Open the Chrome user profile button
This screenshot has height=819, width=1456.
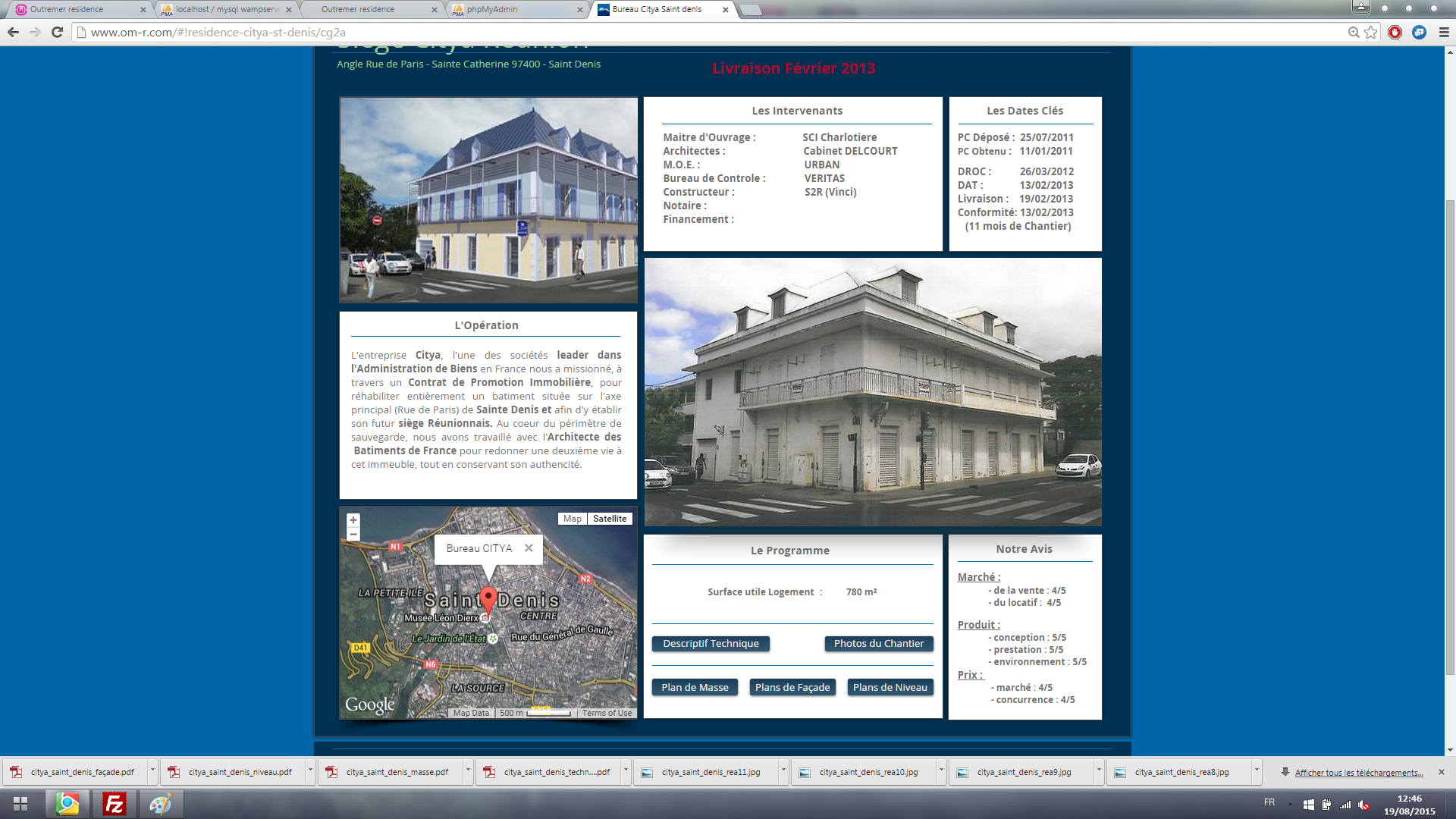coord(1361,7)
